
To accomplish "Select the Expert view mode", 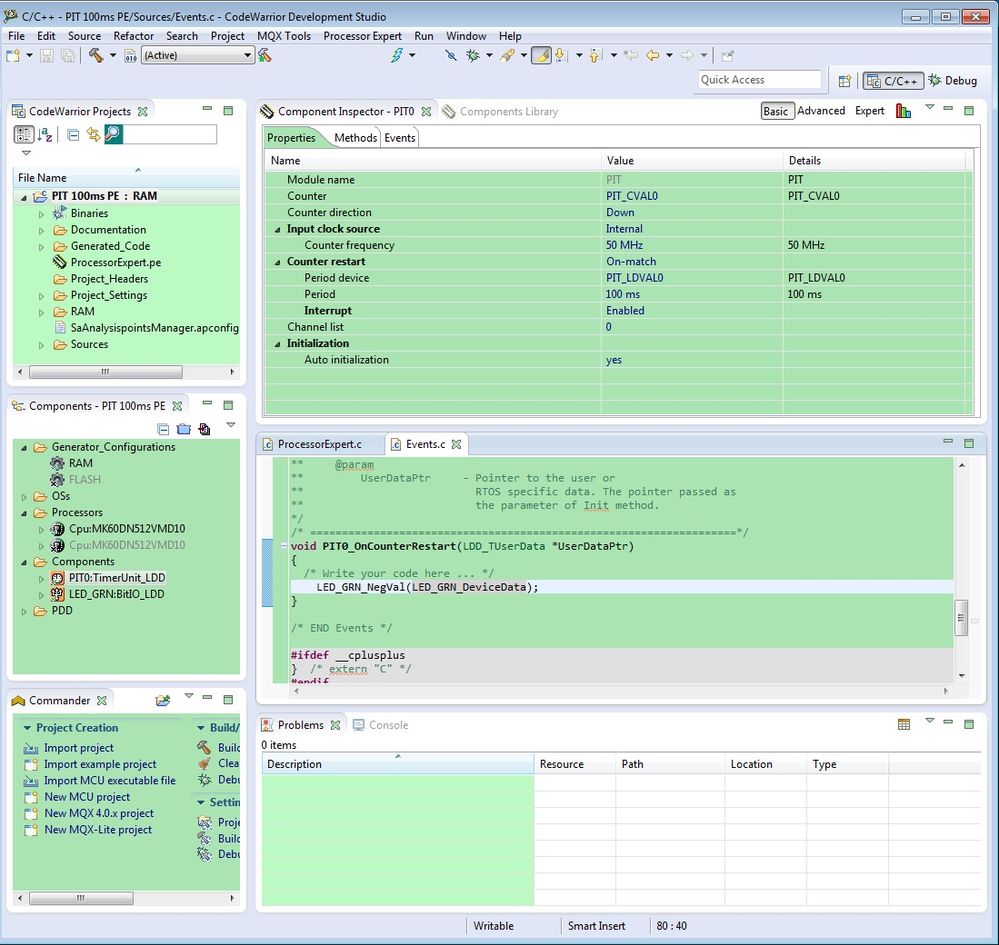I will tap(870, 111).
